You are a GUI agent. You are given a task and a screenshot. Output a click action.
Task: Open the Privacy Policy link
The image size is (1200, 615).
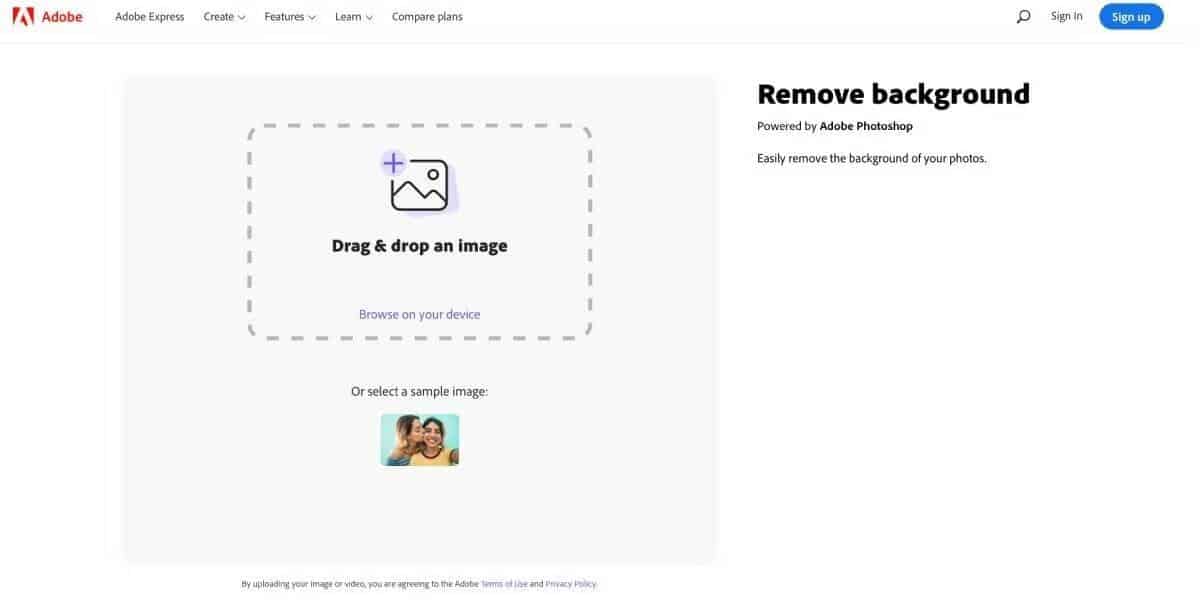coord(571,584)
